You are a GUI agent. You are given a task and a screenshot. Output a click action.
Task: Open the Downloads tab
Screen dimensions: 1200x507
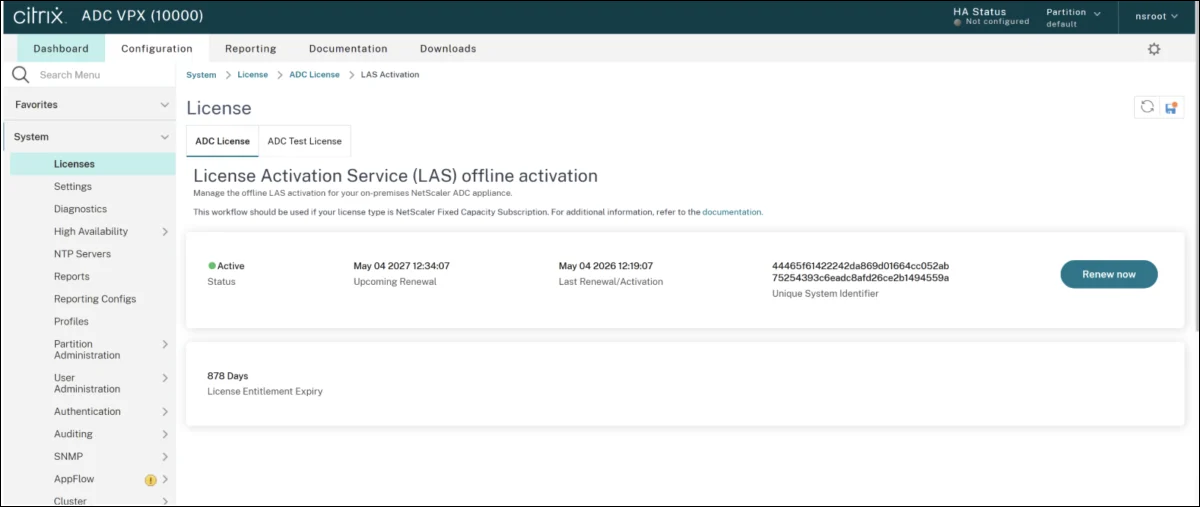pos(448,48)
